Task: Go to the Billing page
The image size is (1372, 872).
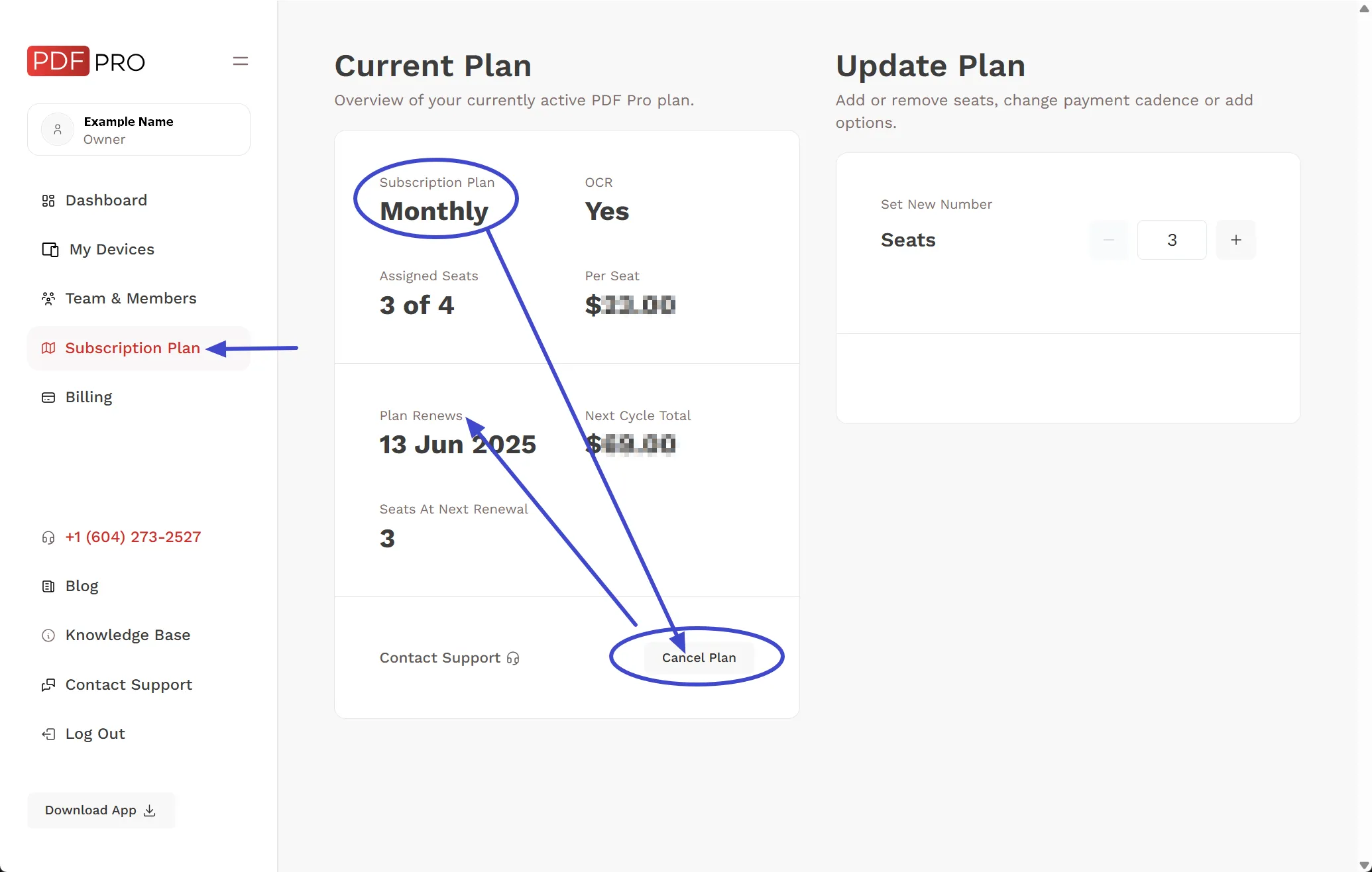Action: pos(88,398)
